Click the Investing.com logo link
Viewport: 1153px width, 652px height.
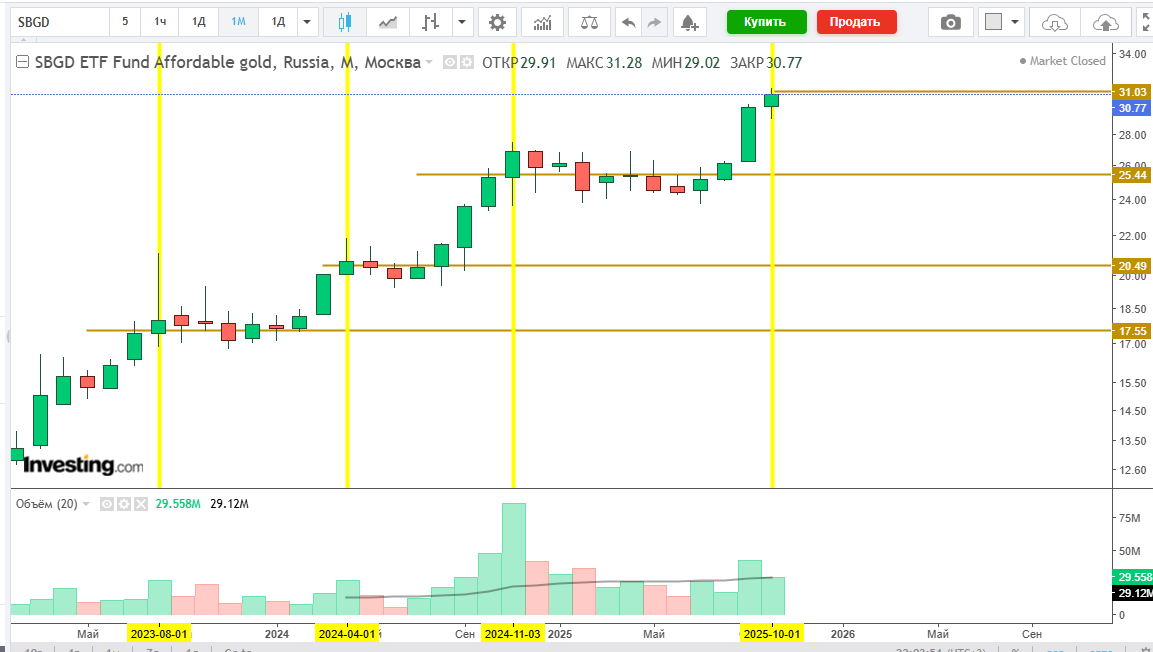(x=83, y=465)
